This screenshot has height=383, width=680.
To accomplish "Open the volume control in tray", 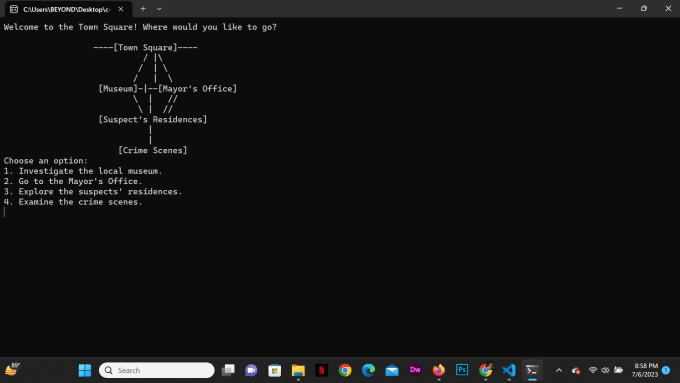I will (x=605, y=370).
